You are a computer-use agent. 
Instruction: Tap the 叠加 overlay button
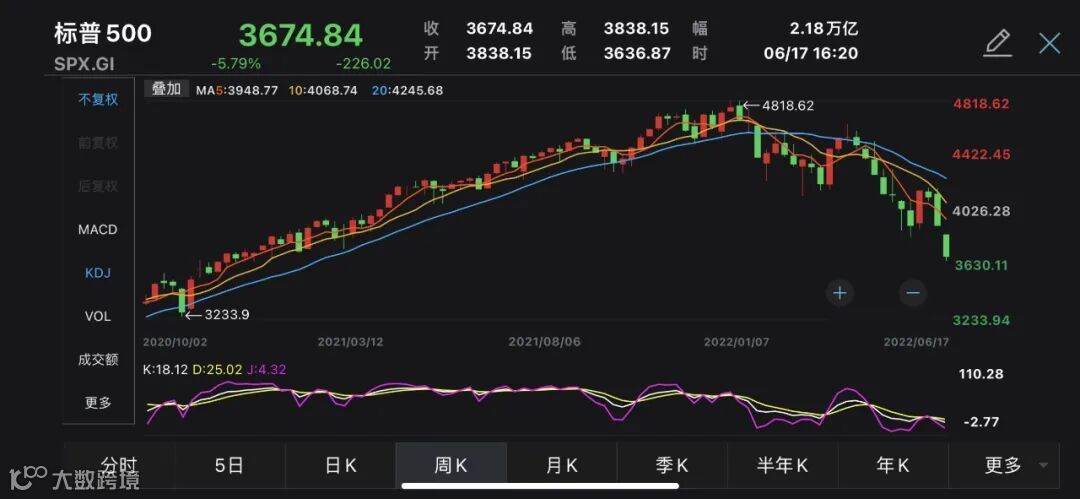pos(166,89)
